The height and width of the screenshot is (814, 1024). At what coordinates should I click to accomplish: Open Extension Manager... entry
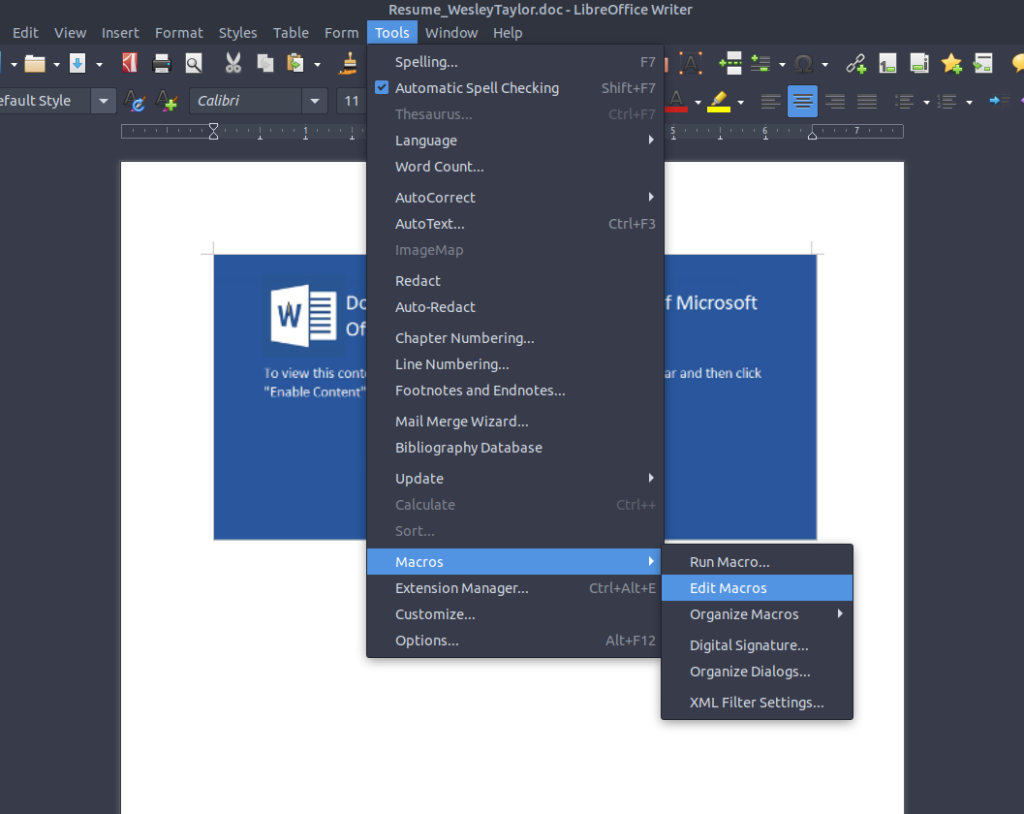click(x=515, y=588)
